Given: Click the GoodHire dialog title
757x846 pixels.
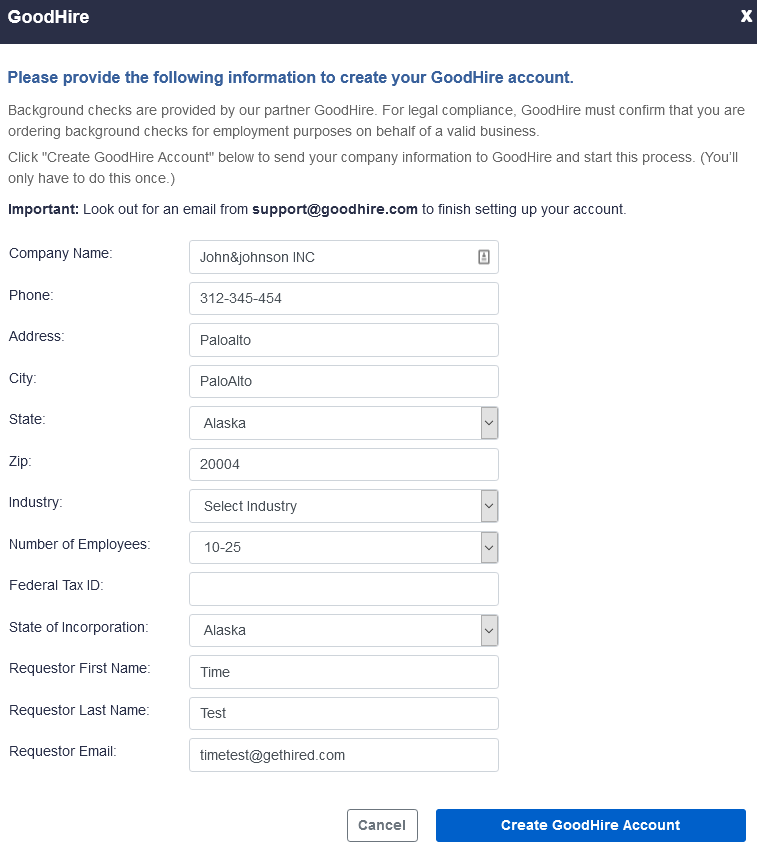Looking at the screenshot, I should (48, 17).
